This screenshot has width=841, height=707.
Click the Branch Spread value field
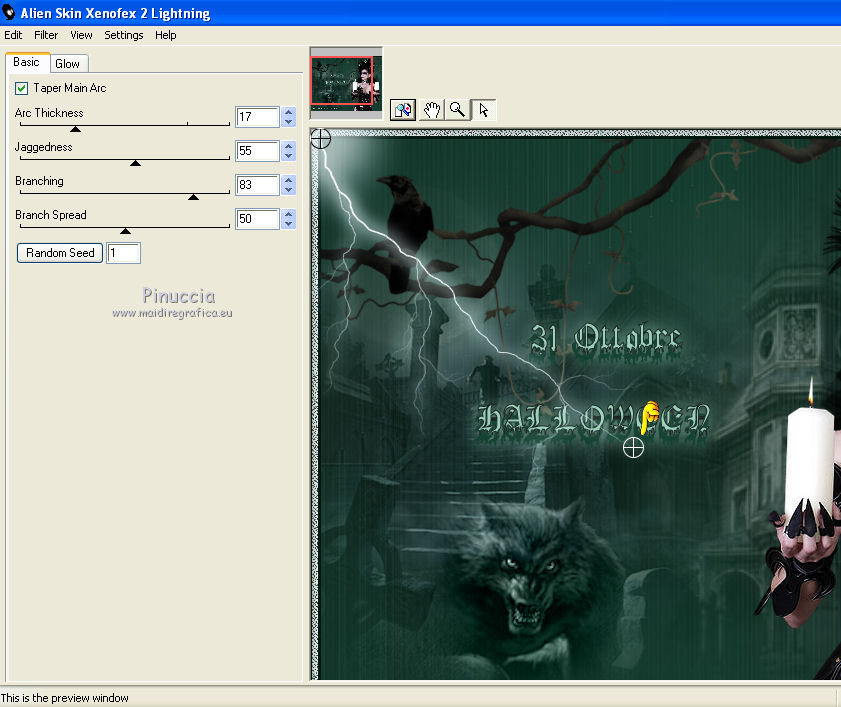(x=257, y=219)
